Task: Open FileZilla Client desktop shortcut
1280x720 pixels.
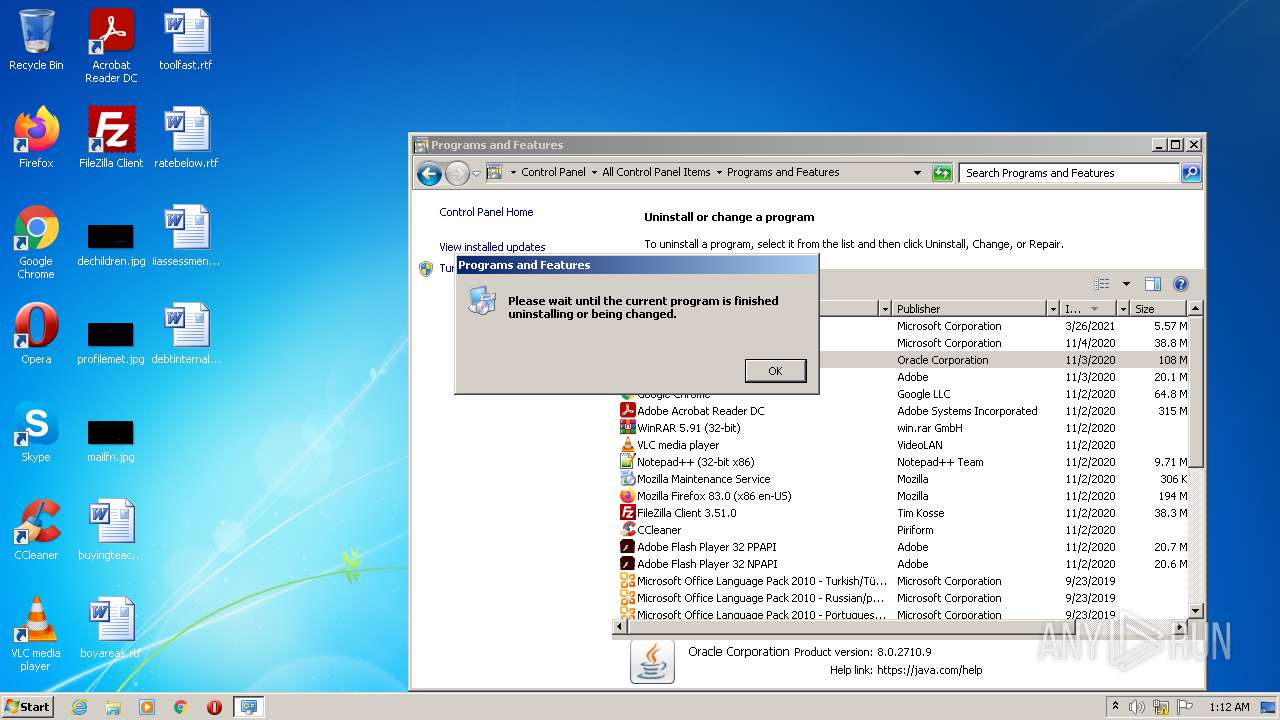Action: [x=111, y=138]
